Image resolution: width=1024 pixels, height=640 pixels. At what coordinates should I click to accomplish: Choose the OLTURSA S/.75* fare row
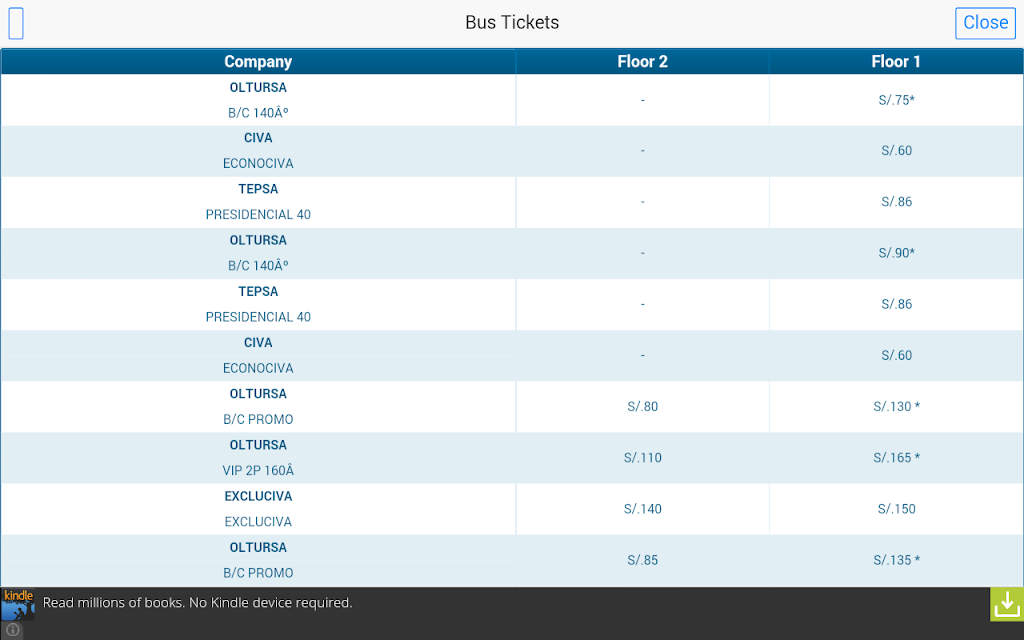(512, 100)
